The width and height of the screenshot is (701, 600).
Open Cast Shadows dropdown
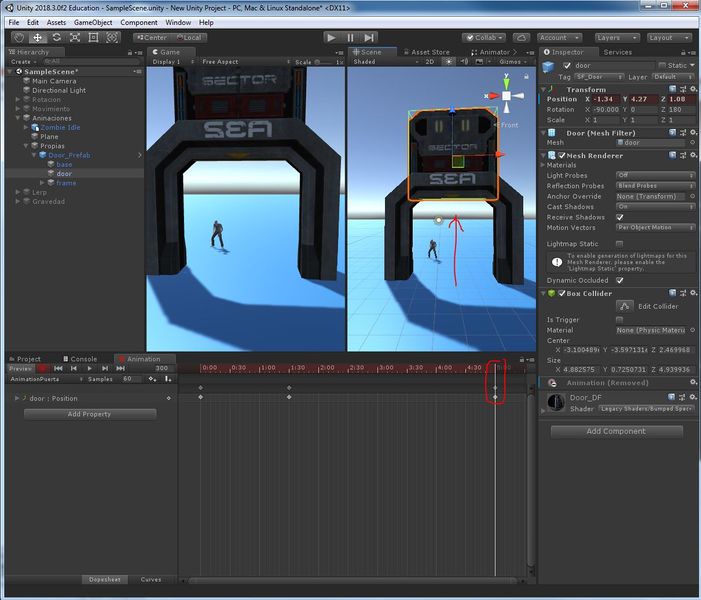pyautogui.click(x=655, y=207)
